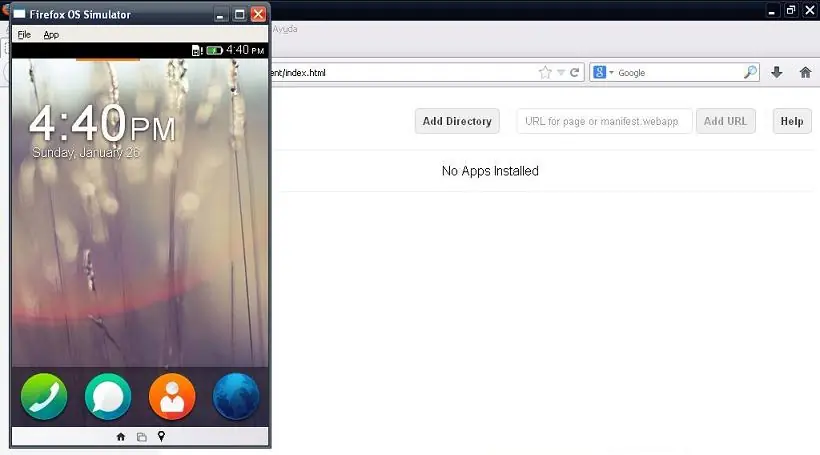Tap the status bar time 4:40 PM

(245, 50)
